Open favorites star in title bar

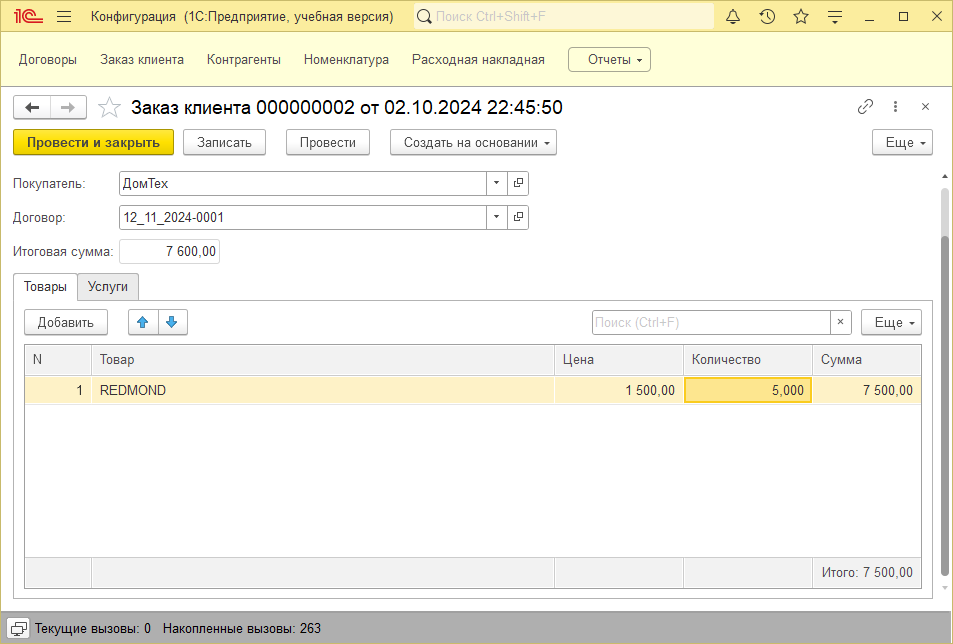point(801,16)
